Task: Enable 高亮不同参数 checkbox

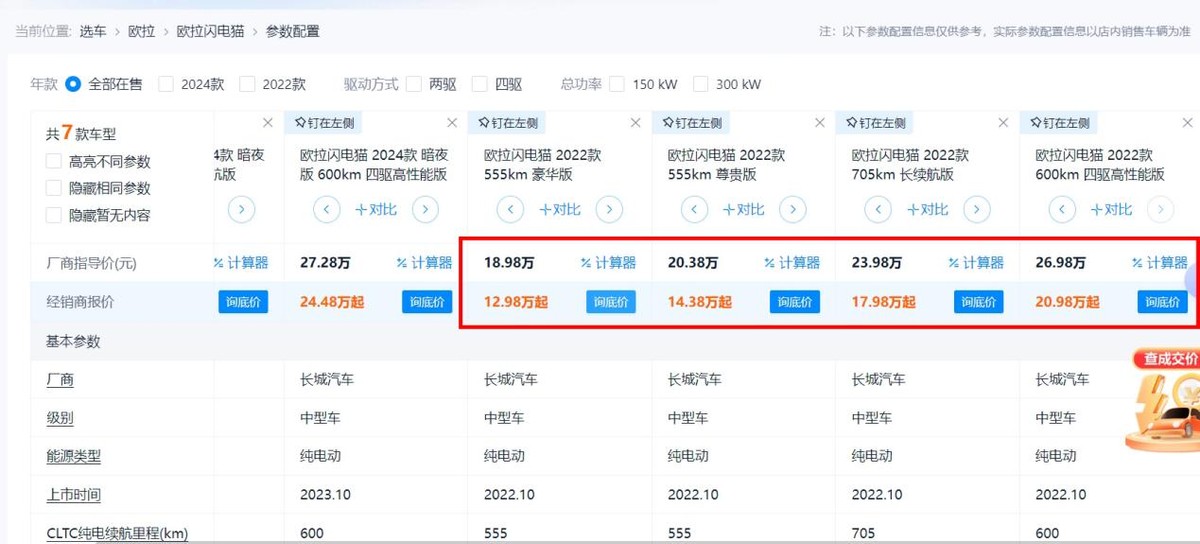Action: click(53, 162)
